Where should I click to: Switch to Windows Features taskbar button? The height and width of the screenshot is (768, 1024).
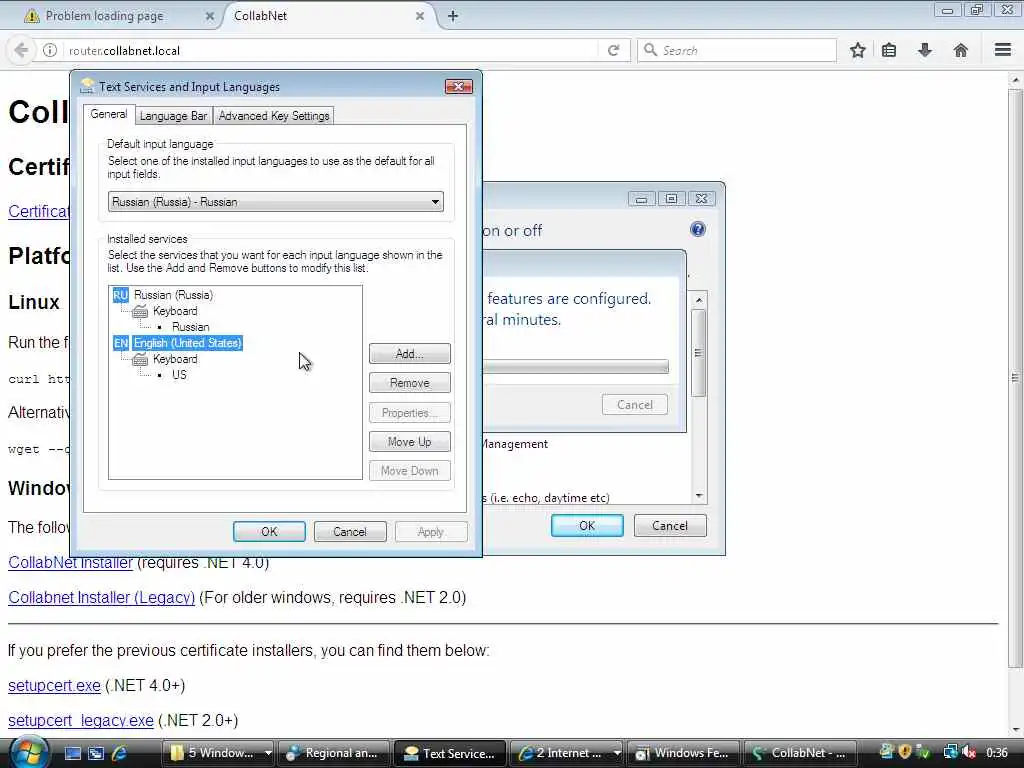point(683,753)
